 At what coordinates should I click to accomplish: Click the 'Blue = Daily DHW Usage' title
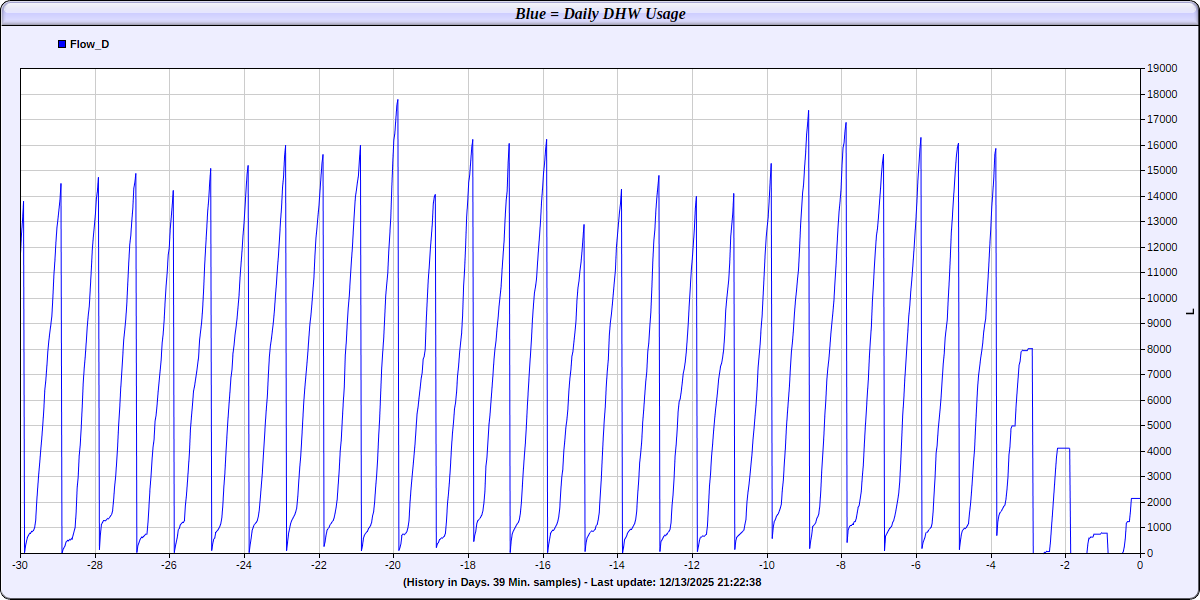(600, 14)
